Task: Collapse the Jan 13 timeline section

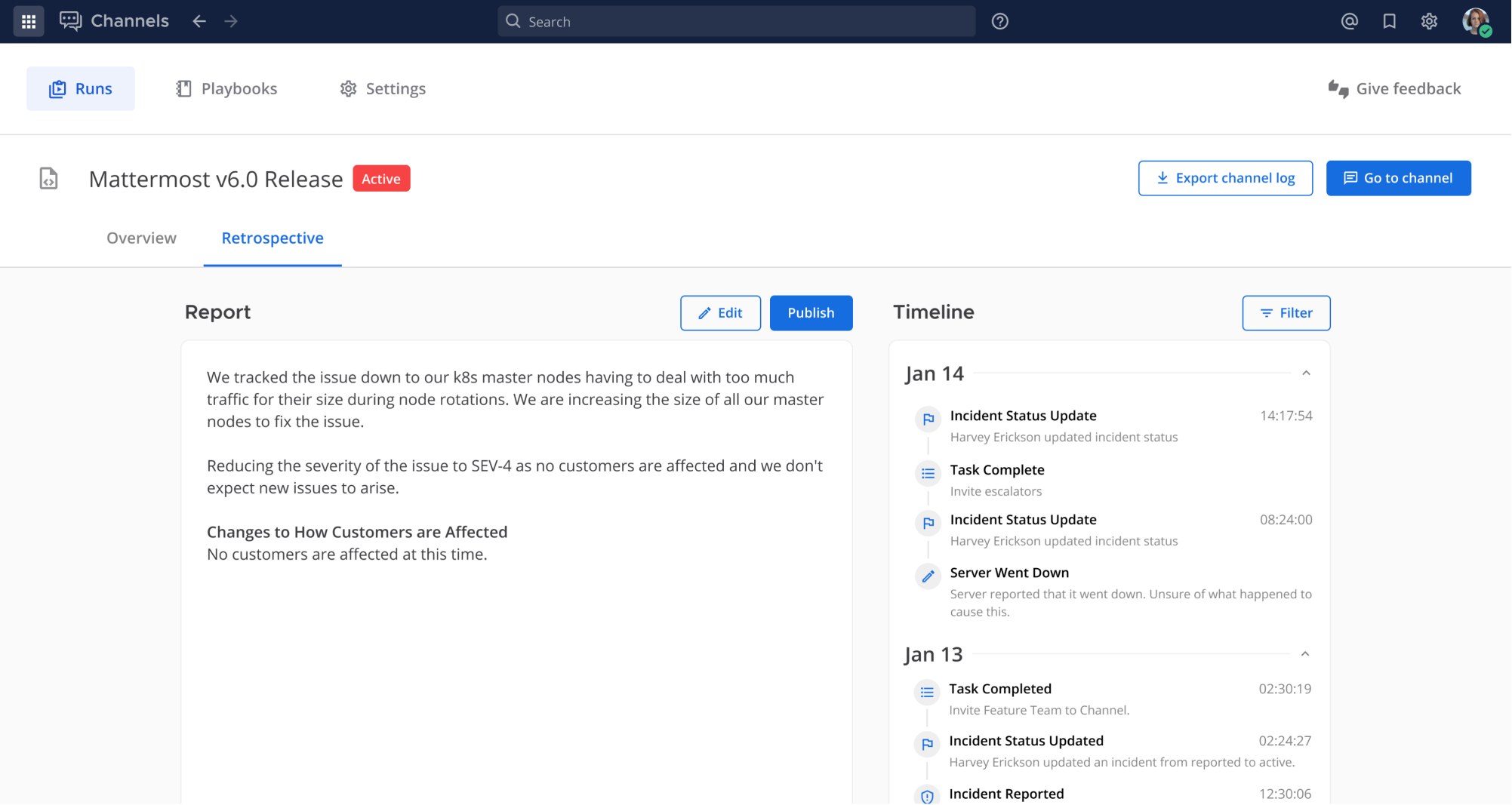Action: point(1305,654)
